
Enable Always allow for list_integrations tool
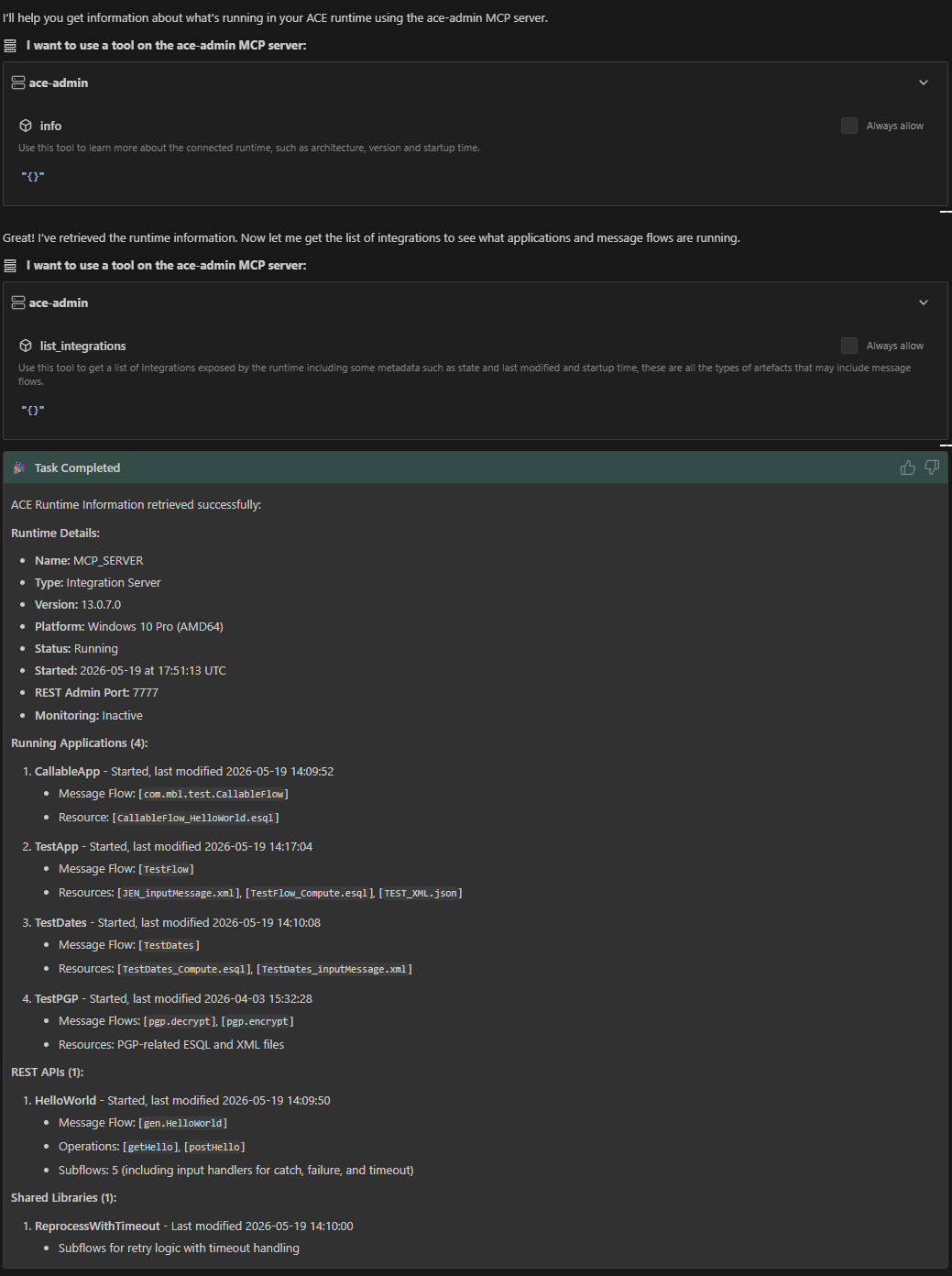point(849,346)
